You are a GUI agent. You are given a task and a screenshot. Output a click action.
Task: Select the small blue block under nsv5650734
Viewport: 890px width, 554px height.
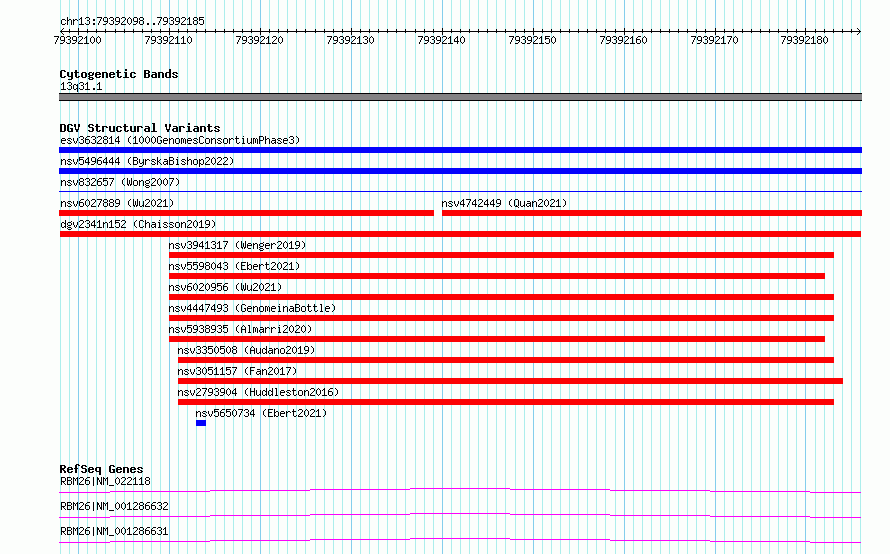coord(201,423)
